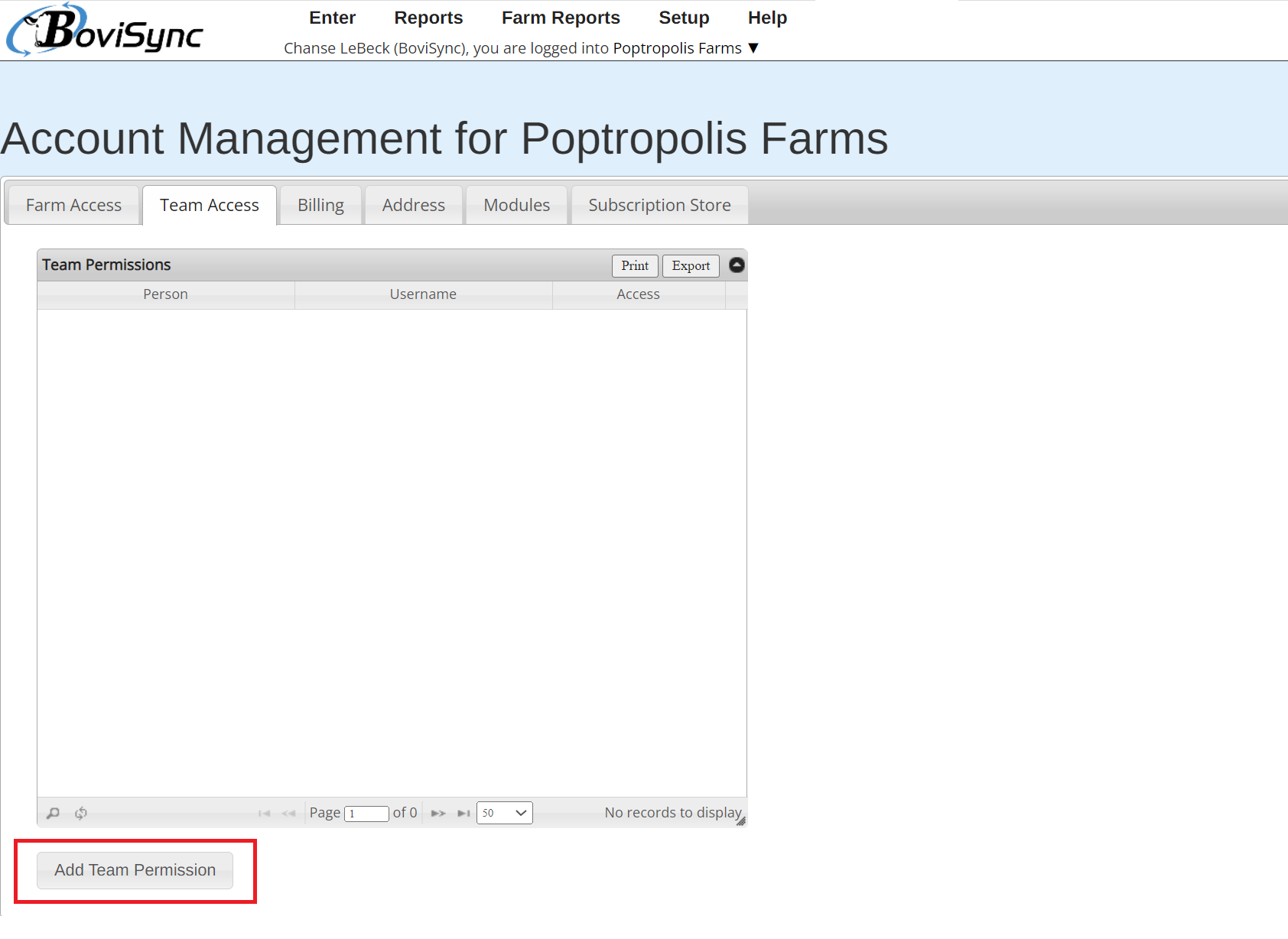Open the Address tab
Viewport: 1288px width, 939px height.
pos(414,205)
